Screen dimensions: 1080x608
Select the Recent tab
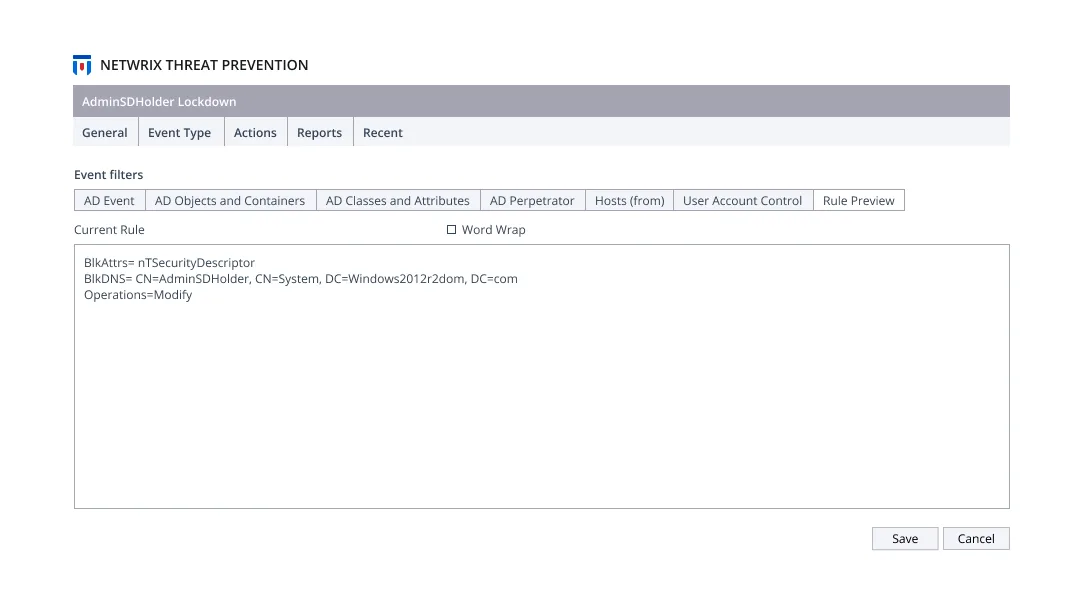coord(383,132)
